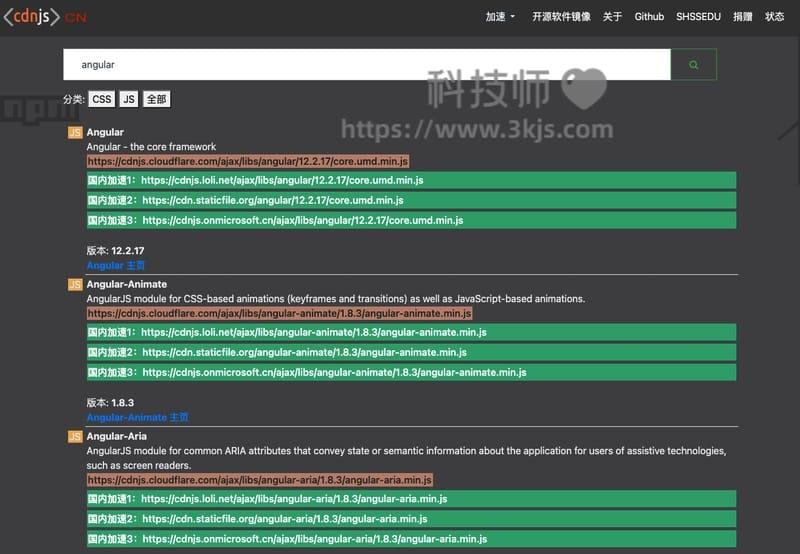Open the Angular-Animate 主页 link
Viewport: 800px width, 554px height.
click(138, 417)
